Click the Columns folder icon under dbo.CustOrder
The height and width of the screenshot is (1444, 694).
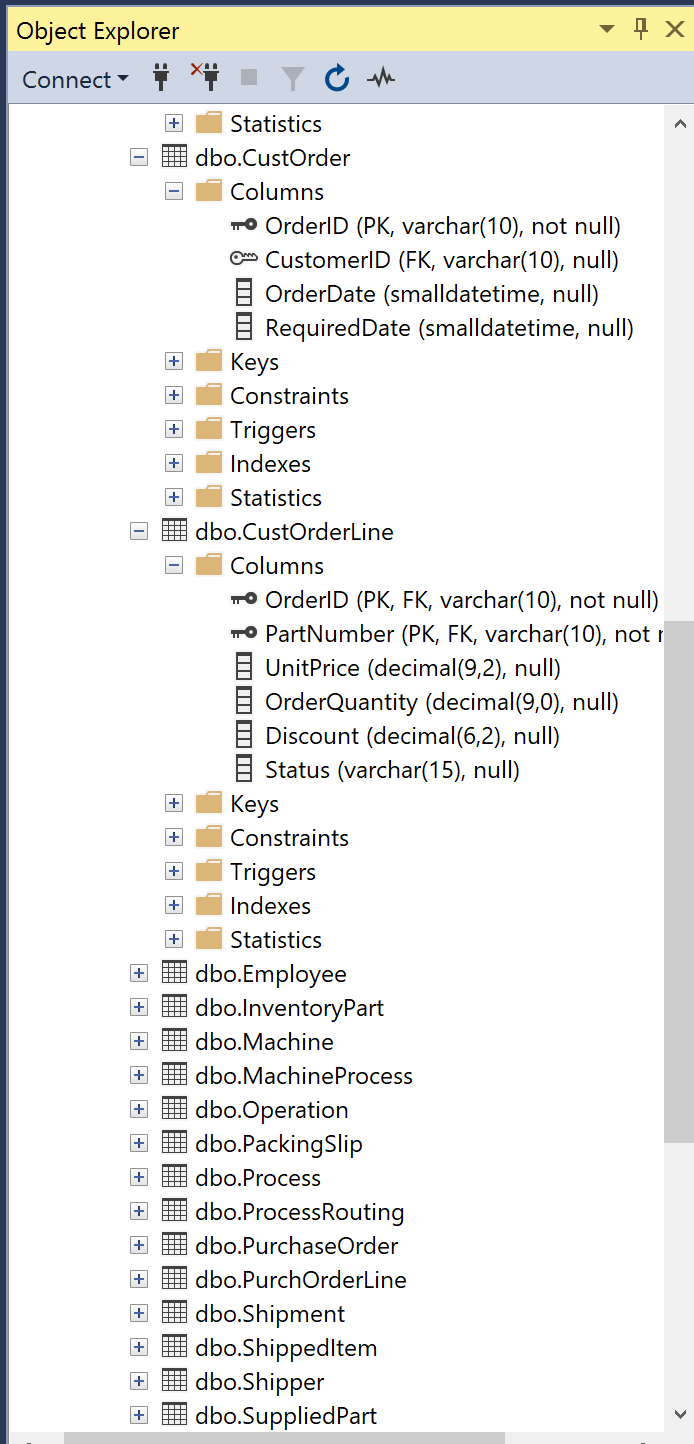(208, 190)
